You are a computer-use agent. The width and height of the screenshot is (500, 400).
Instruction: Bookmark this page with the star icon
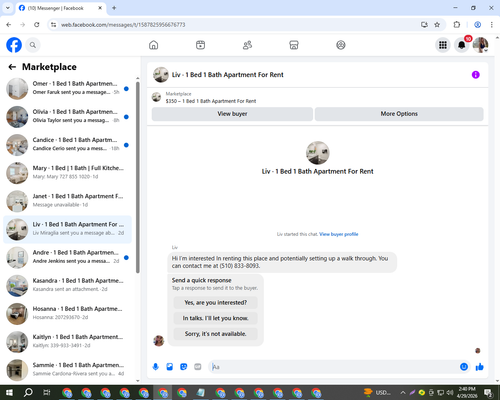pos(437,25)
